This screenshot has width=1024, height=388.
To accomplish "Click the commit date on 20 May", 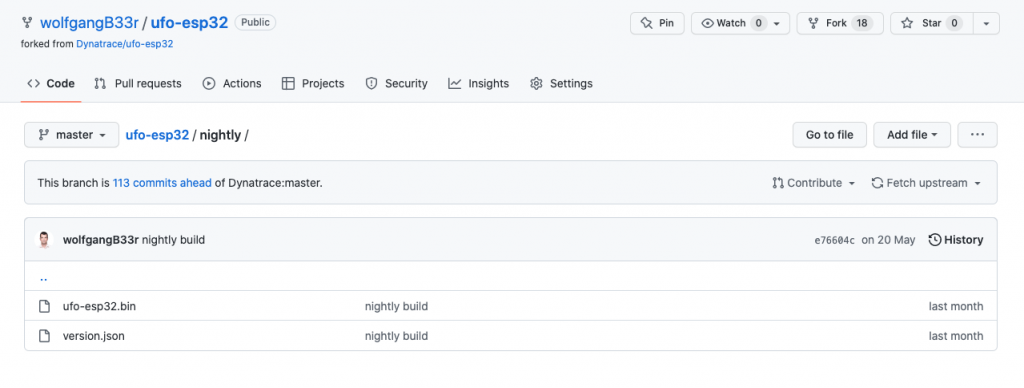I will pos(888,240).
